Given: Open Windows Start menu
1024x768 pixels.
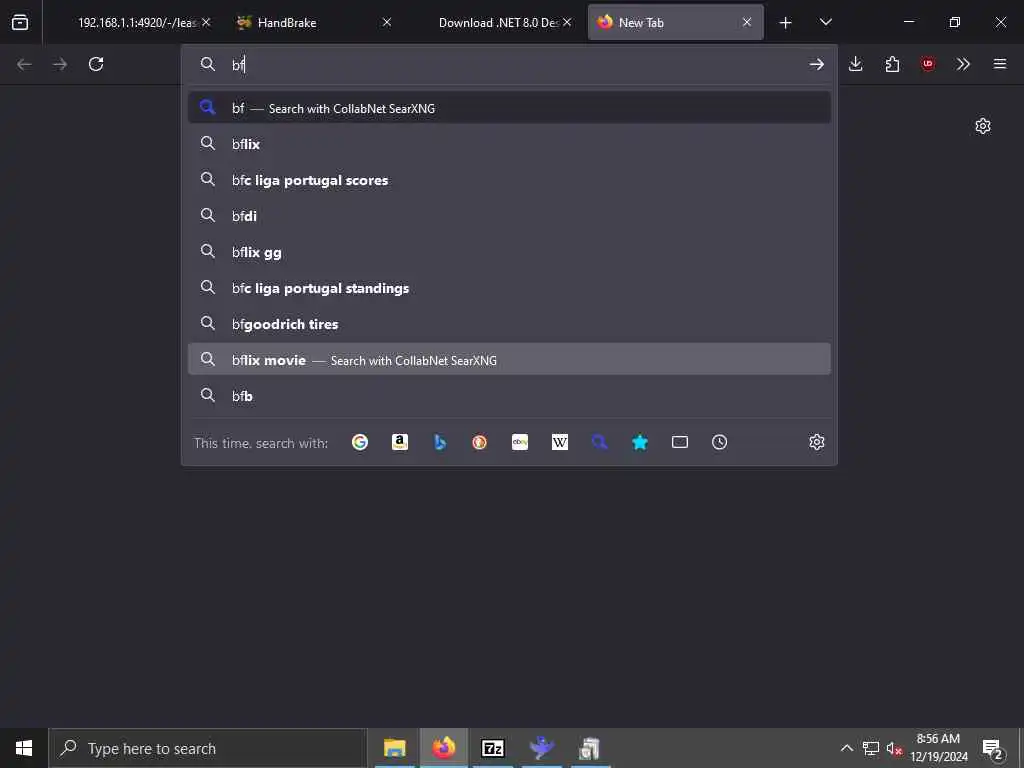Looking at the screenshot, I should [x=24, y=748].
